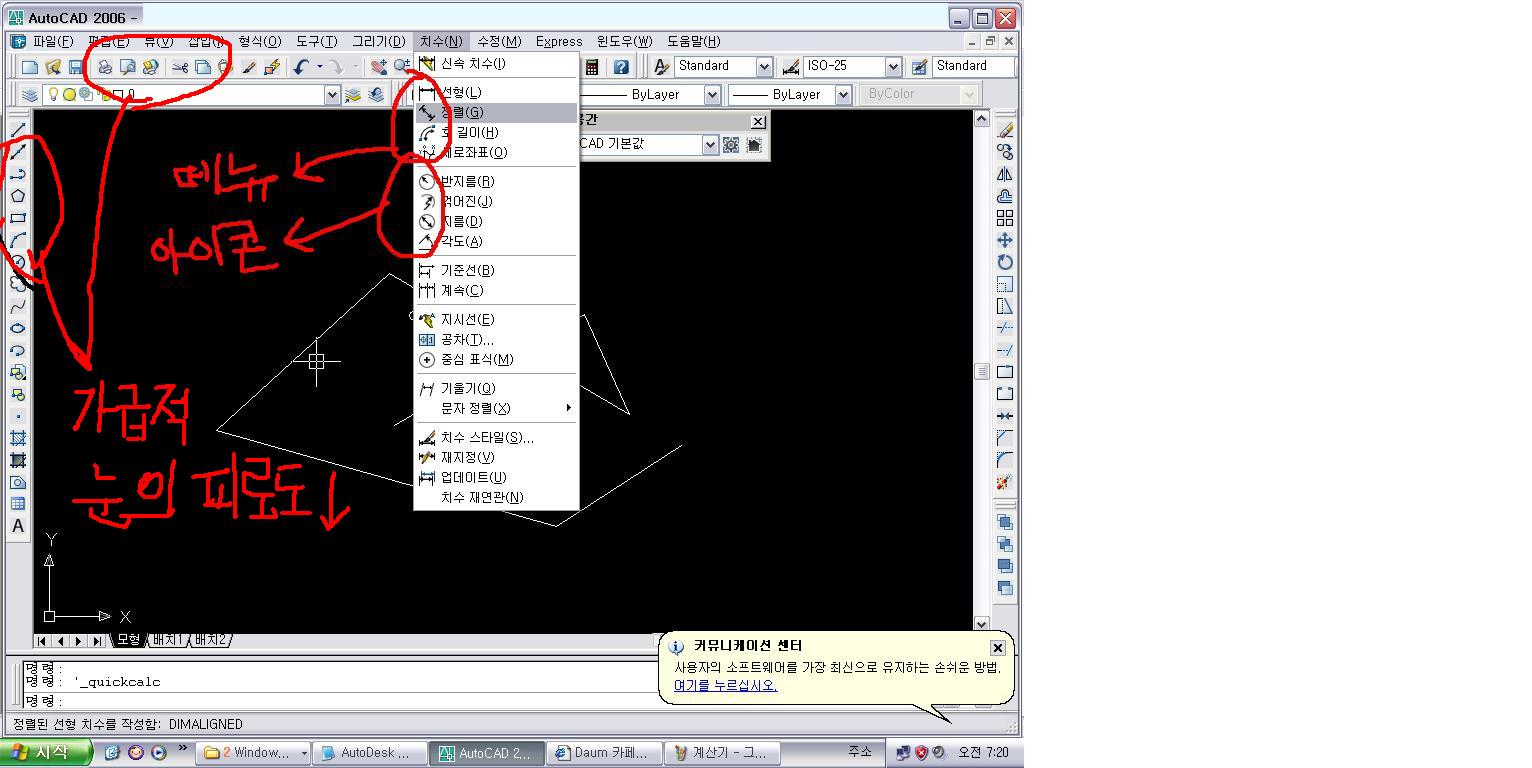Open the Layer Properties Manager icon

(30, 95)
